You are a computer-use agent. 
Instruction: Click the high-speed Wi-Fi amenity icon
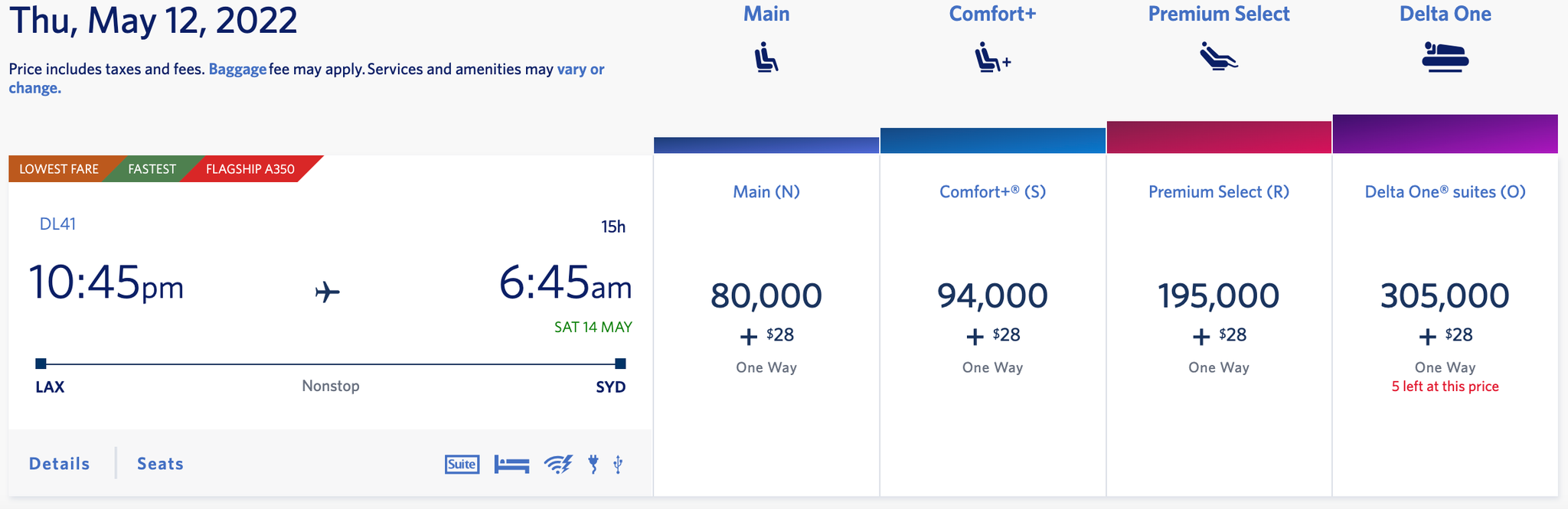click(558, 464)
